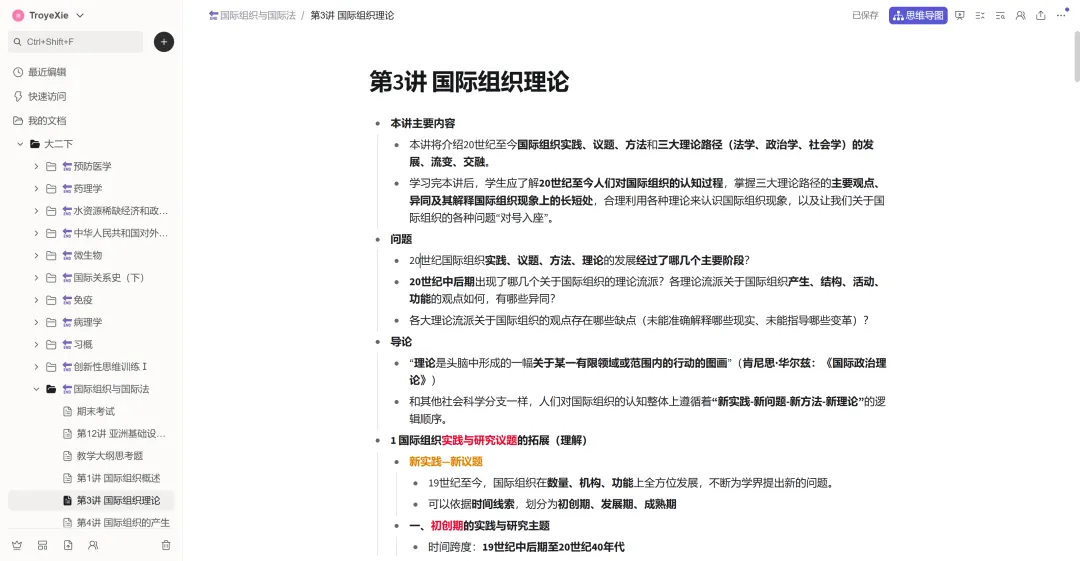Click the folder icon beside 我的文档

point(18,121)
